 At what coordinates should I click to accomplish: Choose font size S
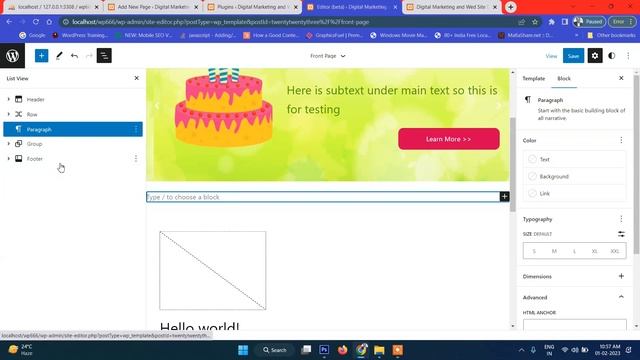tap(534, 251)
